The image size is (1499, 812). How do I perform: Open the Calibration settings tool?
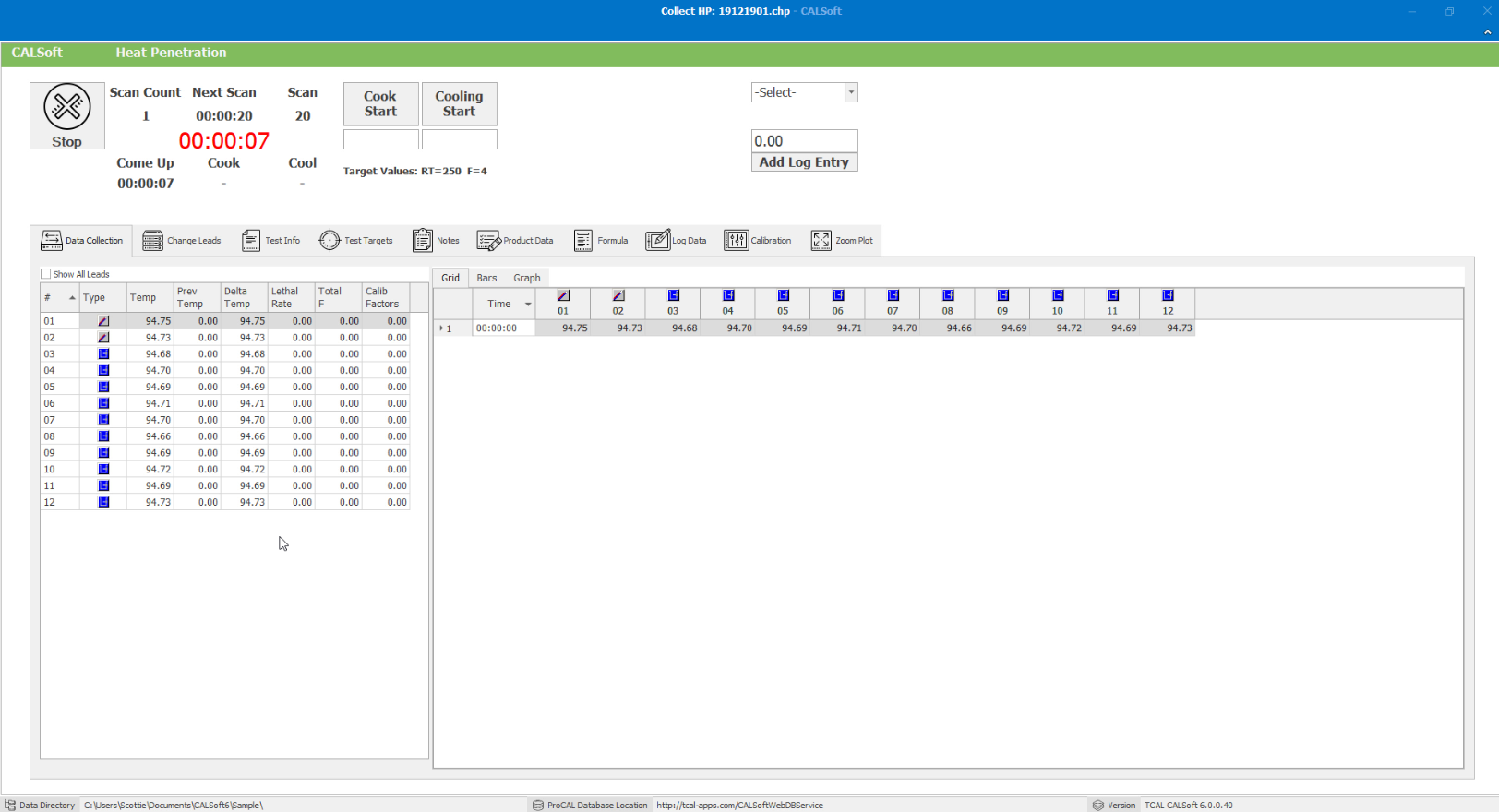click(757, 241)
